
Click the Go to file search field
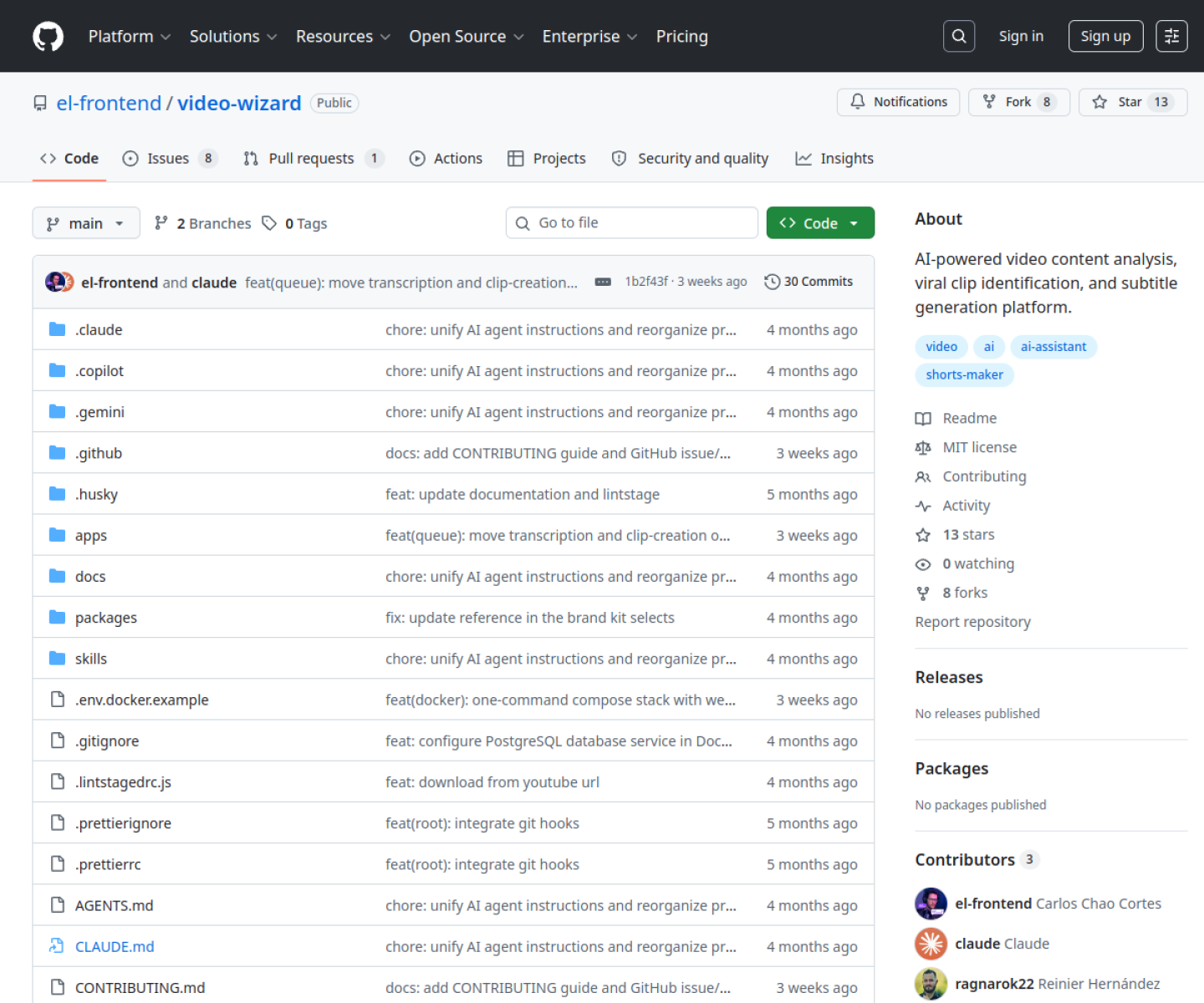[x=632, y=223]
